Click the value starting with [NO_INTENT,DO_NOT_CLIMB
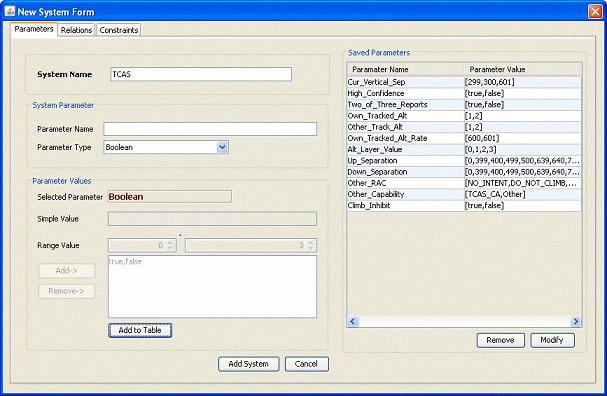The image size is (607, 396). [522, 183]
